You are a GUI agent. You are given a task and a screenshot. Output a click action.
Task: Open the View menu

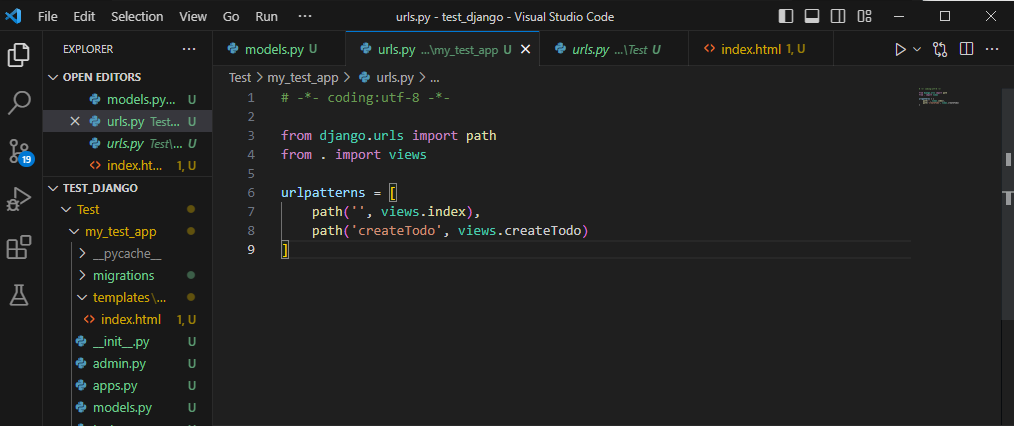pos(193,17)
